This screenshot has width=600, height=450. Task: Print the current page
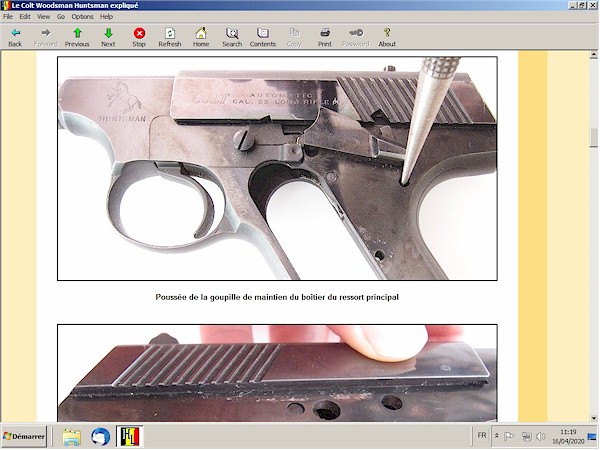[325, 37]
